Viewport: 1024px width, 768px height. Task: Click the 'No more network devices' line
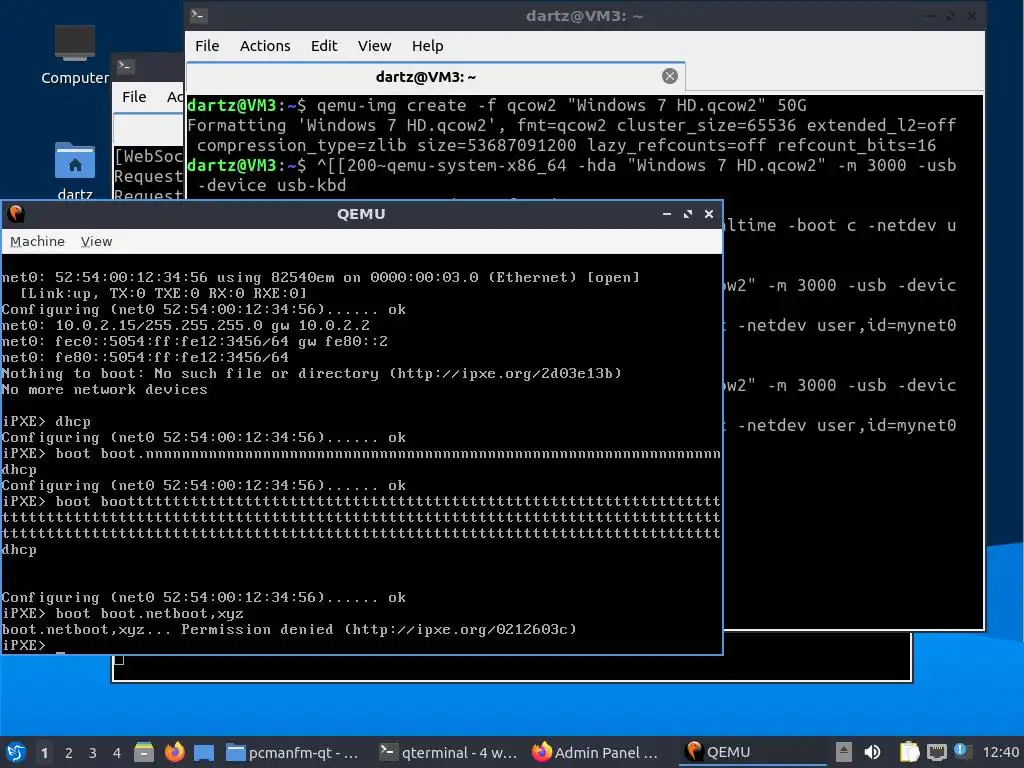(104, 389)
